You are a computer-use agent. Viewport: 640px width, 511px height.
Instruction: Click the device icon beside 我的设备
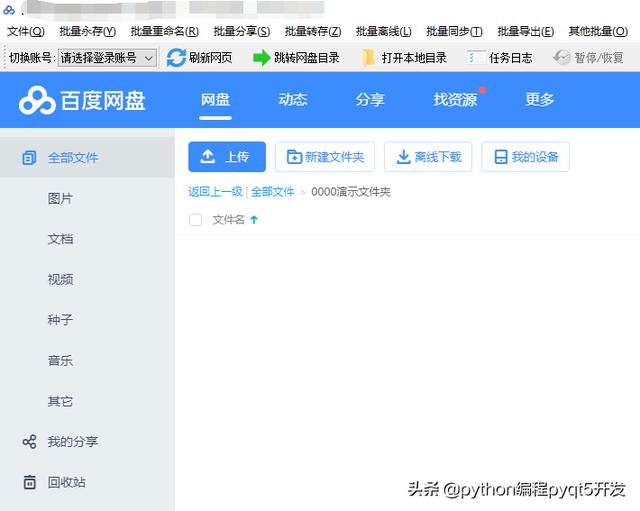[x=501, y=157]
